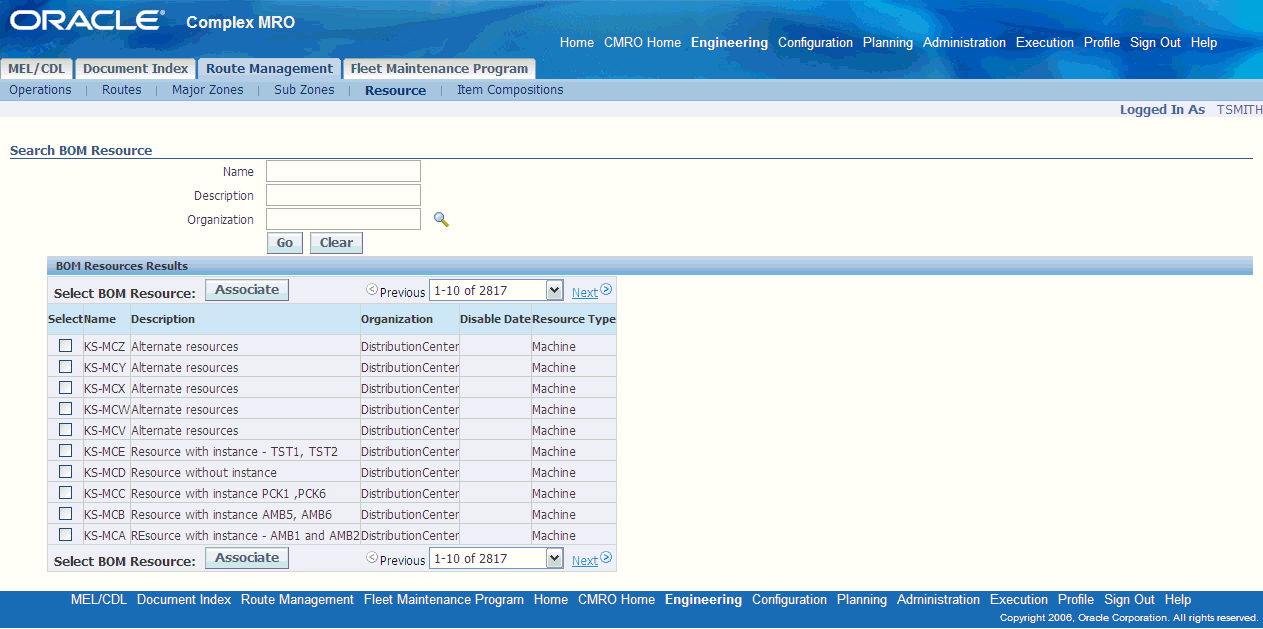This screenshot has width=1263, height=629.
Task: Open Configuration in the top navigation
Action: (x=815, y=43)
